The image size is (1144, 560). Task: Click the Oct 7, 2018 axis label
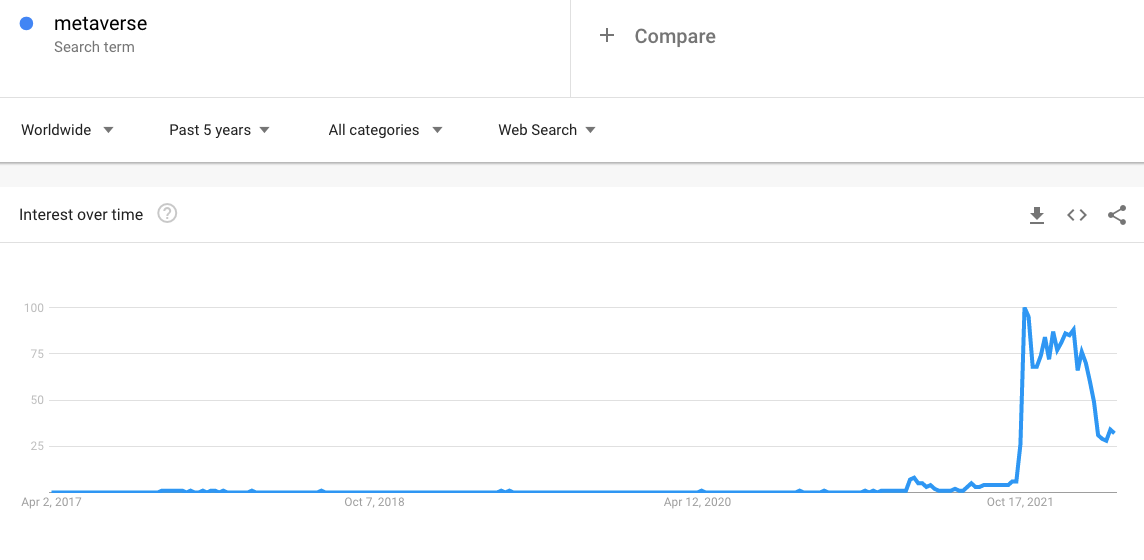374,502
